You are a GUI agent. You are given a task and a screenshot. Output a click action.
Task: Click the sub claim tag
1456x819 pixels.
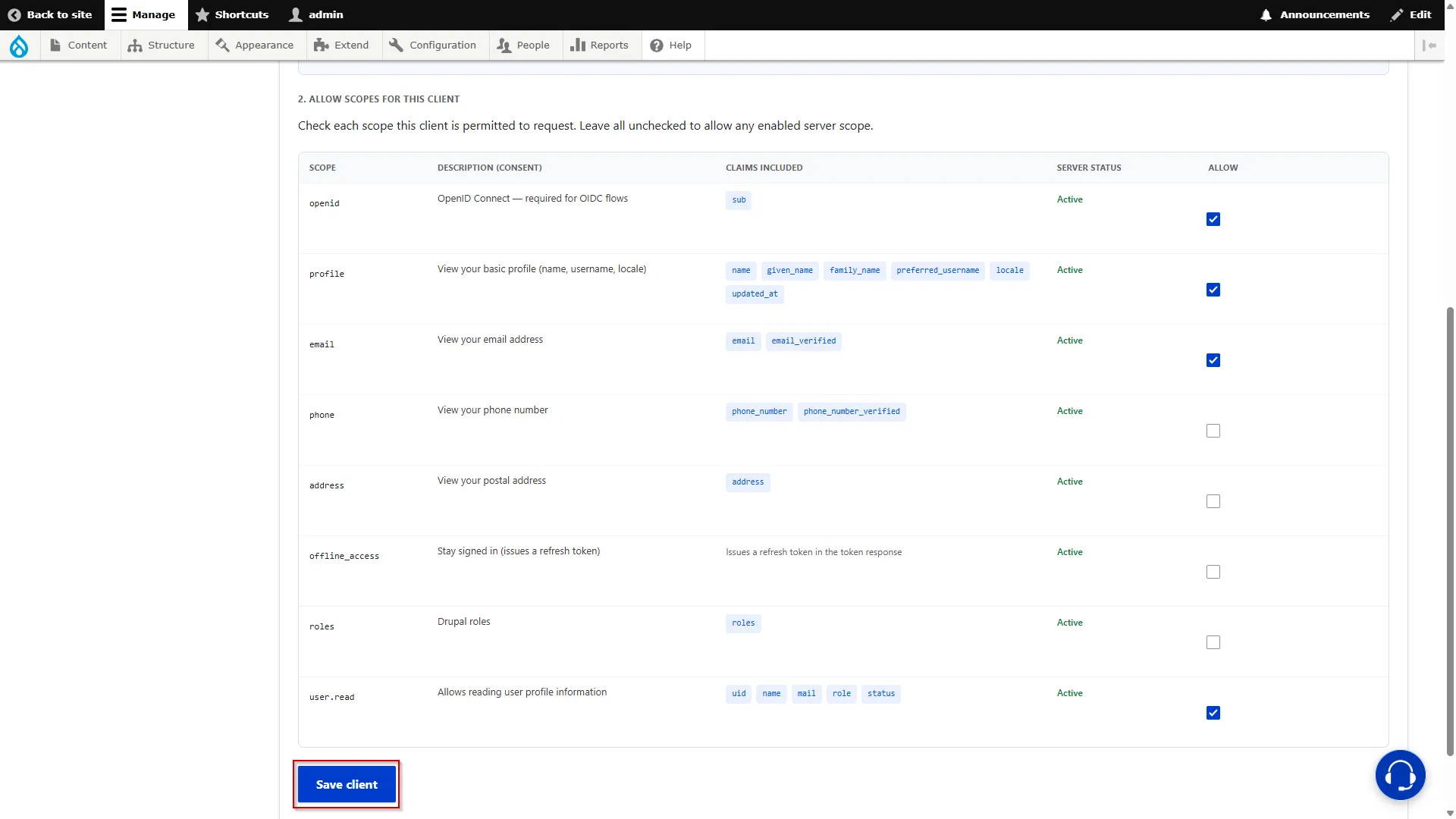pyautogui.click(x=739, y=200)
